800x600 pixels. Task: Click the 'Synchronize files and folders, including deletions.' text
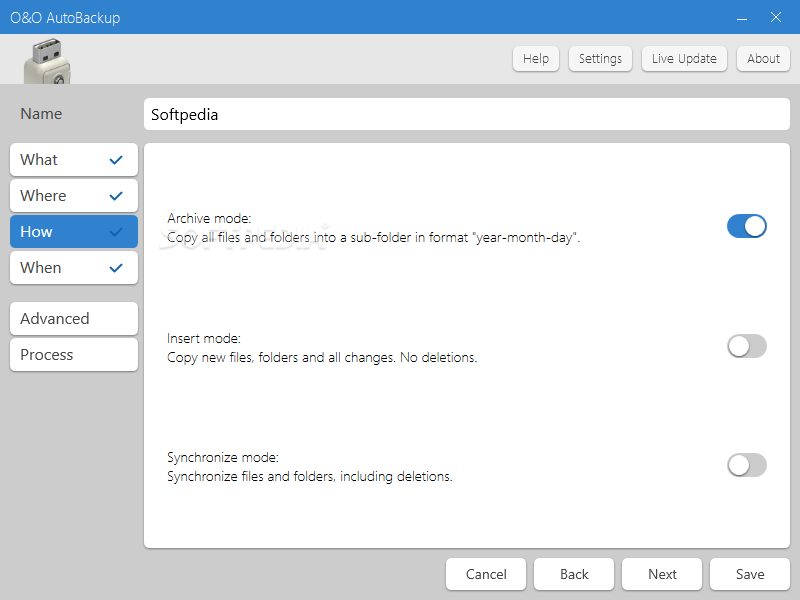click(310, 477)
